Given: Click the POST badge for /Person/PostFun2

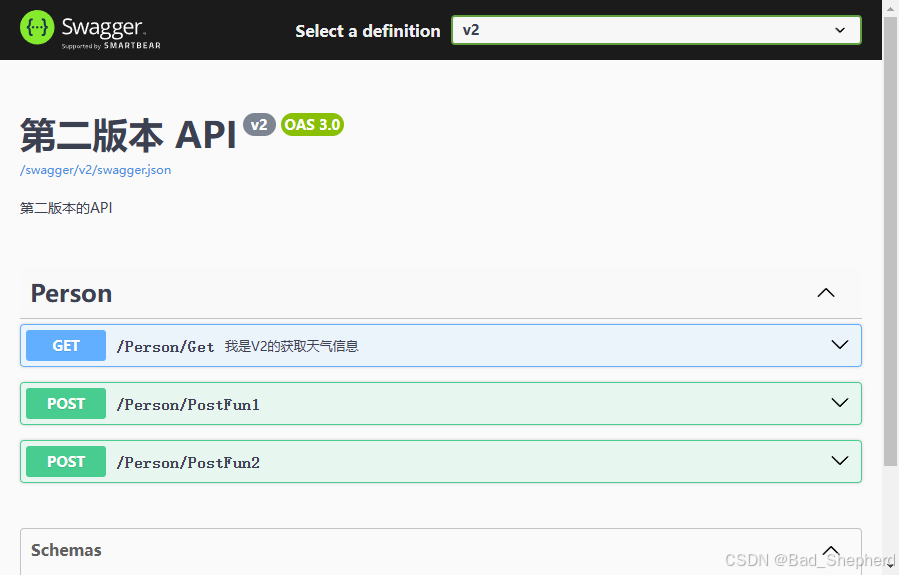Looking at the screenshot, I should coord(66,461).
